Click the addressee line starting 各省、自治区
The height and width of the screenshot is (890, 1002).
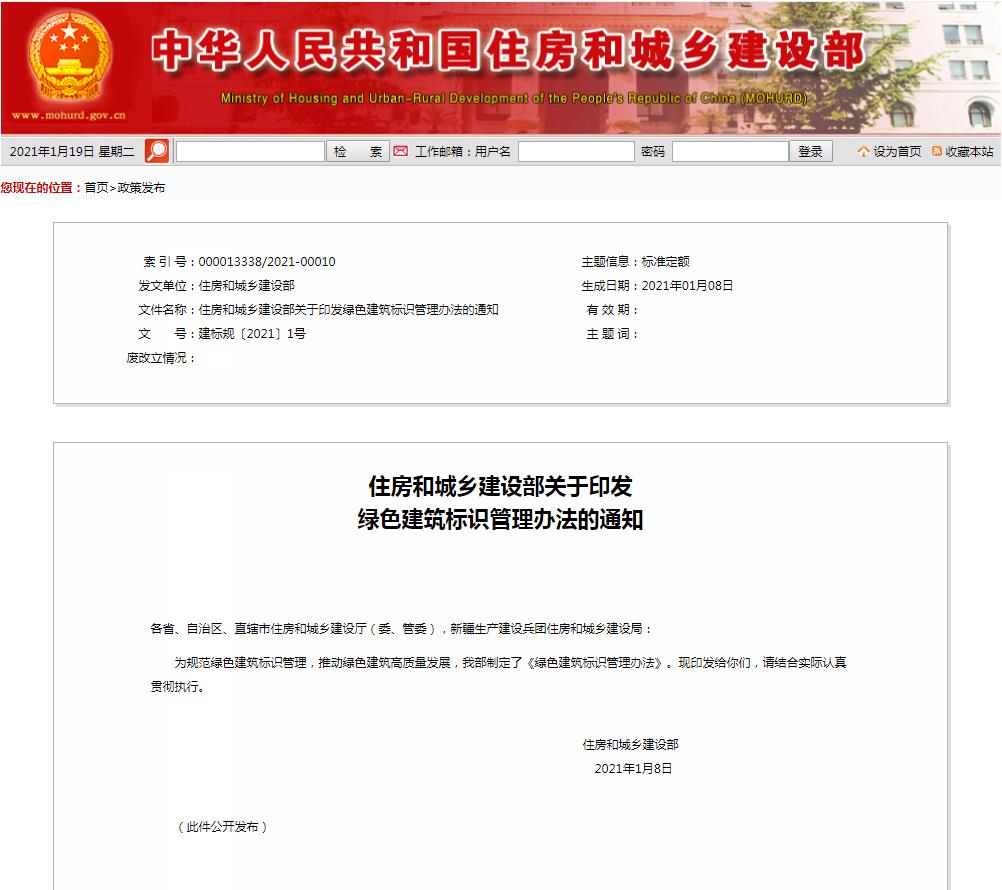[x=401, y=629]
